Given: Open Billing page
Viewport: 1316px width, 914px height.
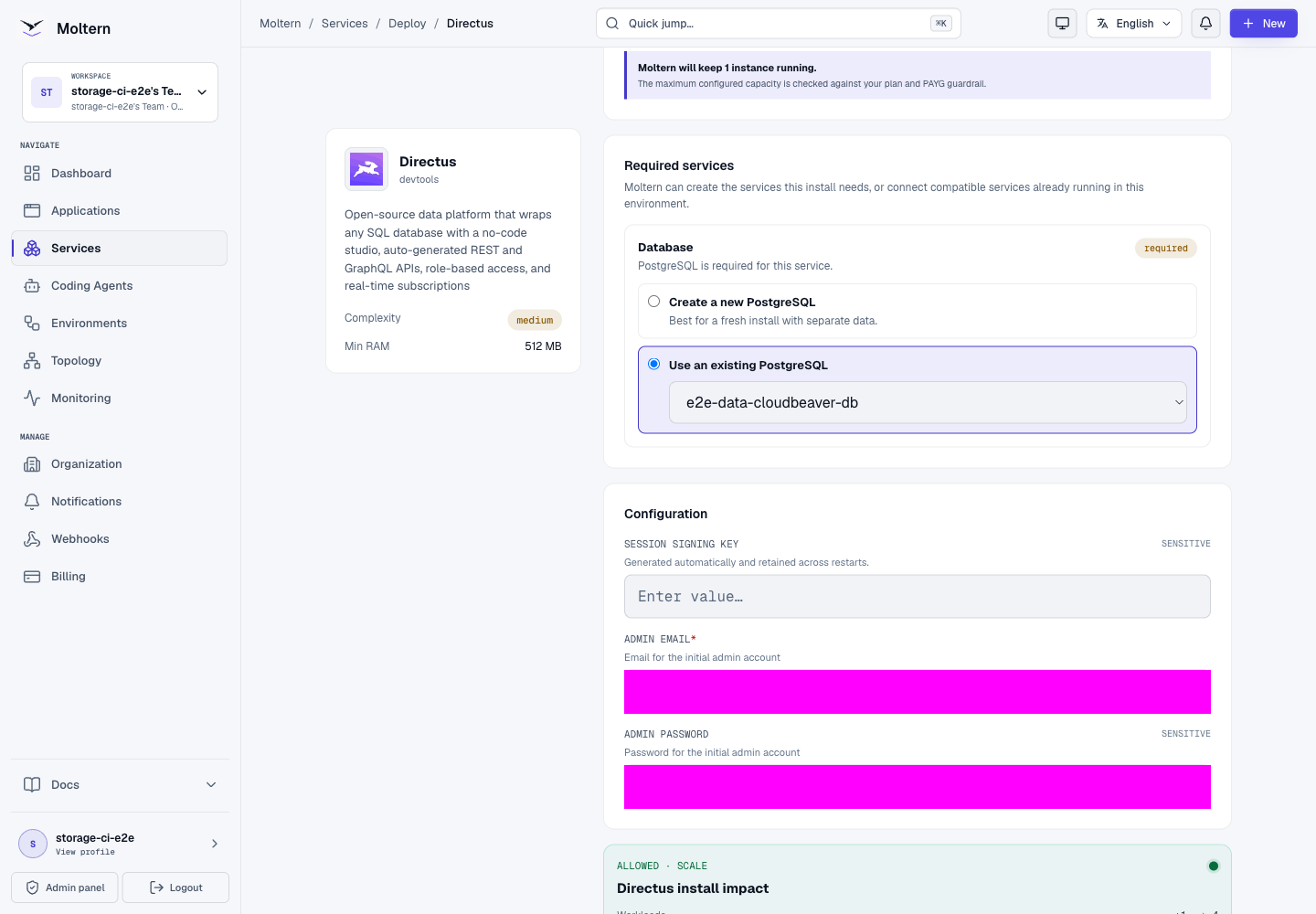Looking at the screenshot, I should point(120,577).
